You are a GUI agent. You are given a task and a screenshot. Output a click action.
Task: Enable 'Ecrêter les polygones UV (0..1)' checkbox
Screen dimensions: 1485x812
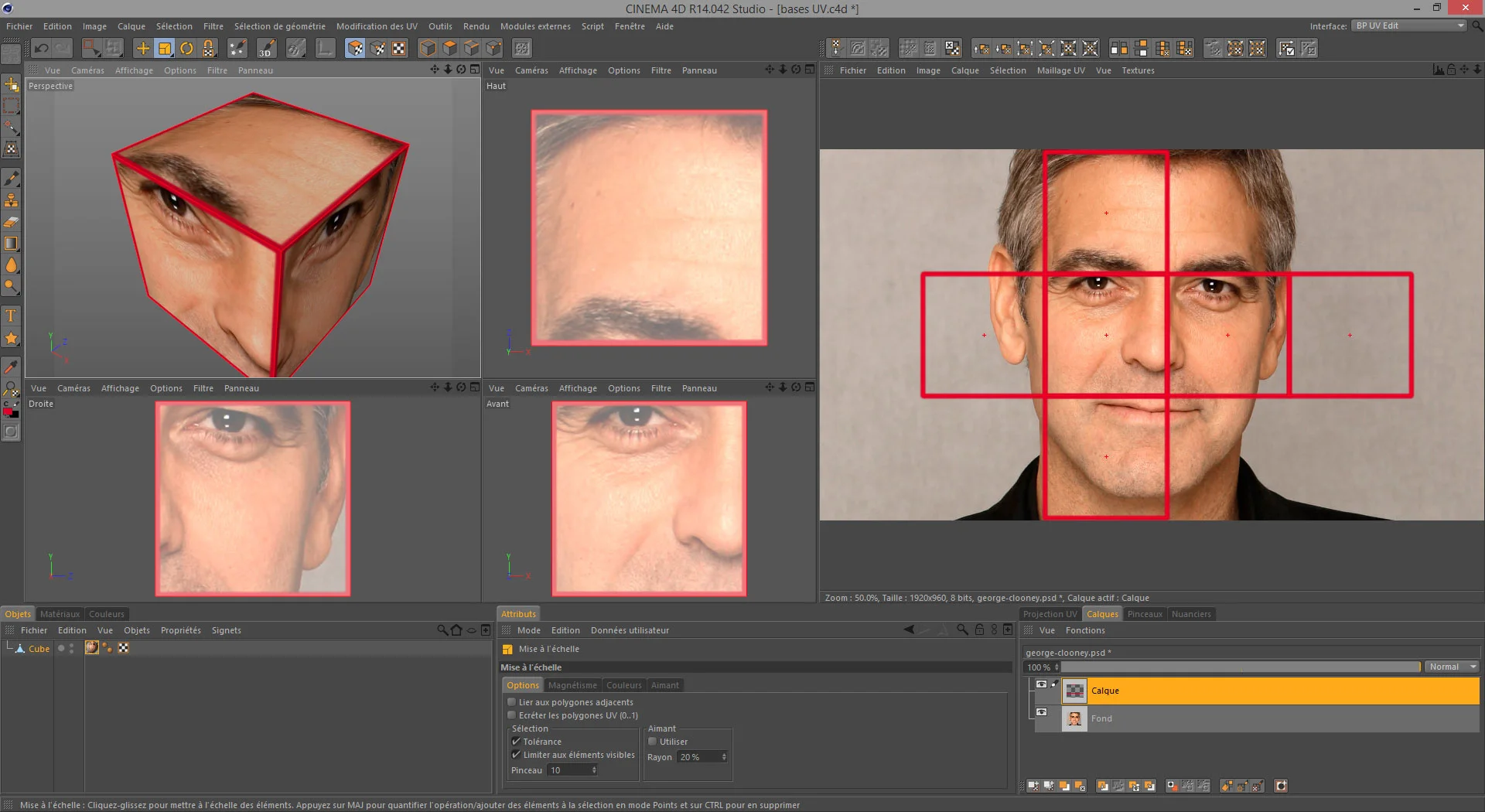click(511, 715)
